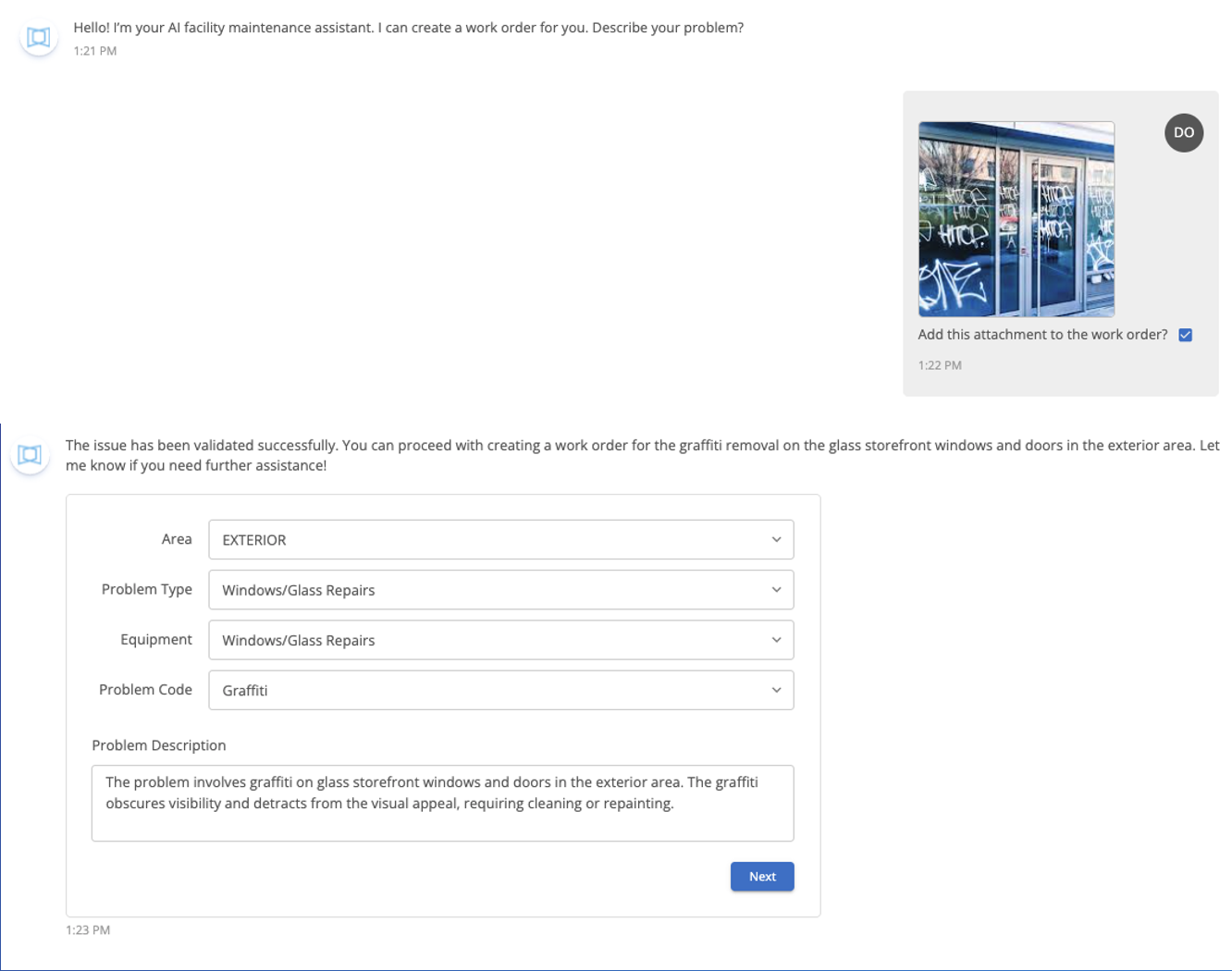Click the assistant's greeting message text

tap(408, 28)
